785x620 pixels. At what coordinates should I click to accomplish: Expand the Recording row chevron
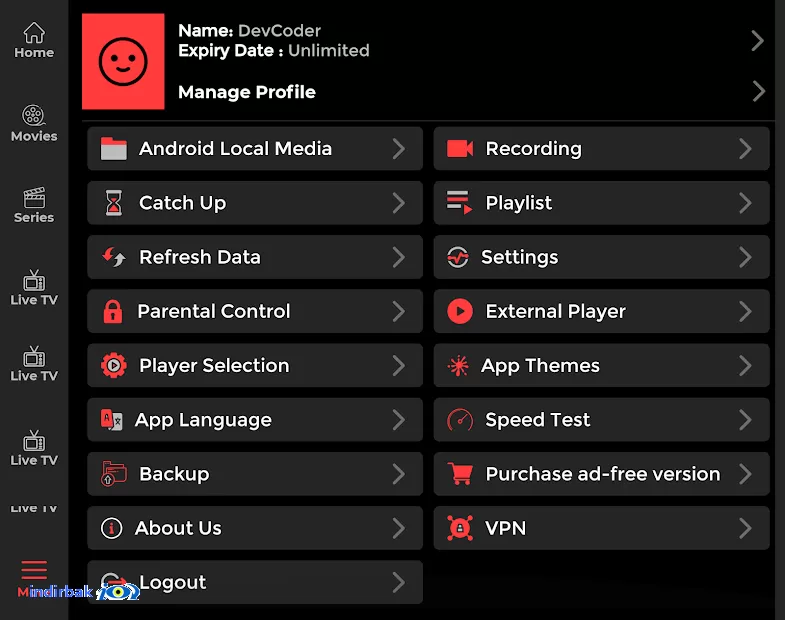[745, 149]
